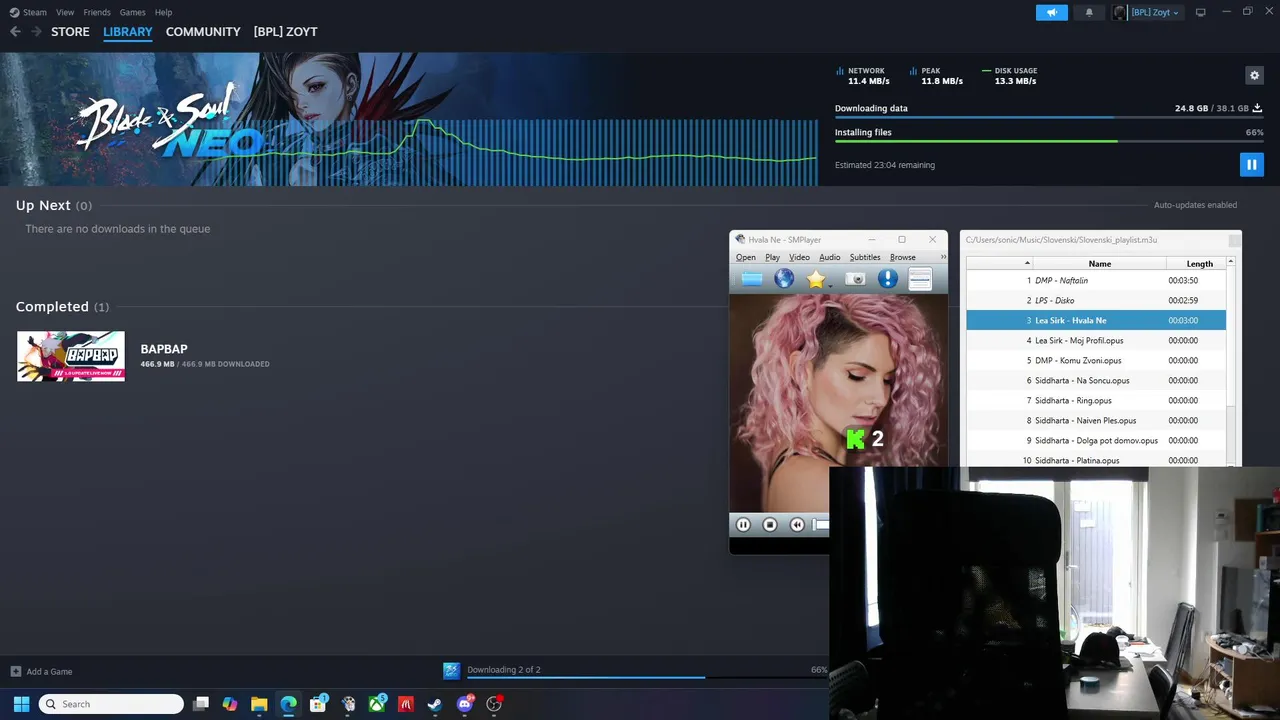Open the COMMUNITY tab
The image size is (1280, 720).
(x=203, y=32)
